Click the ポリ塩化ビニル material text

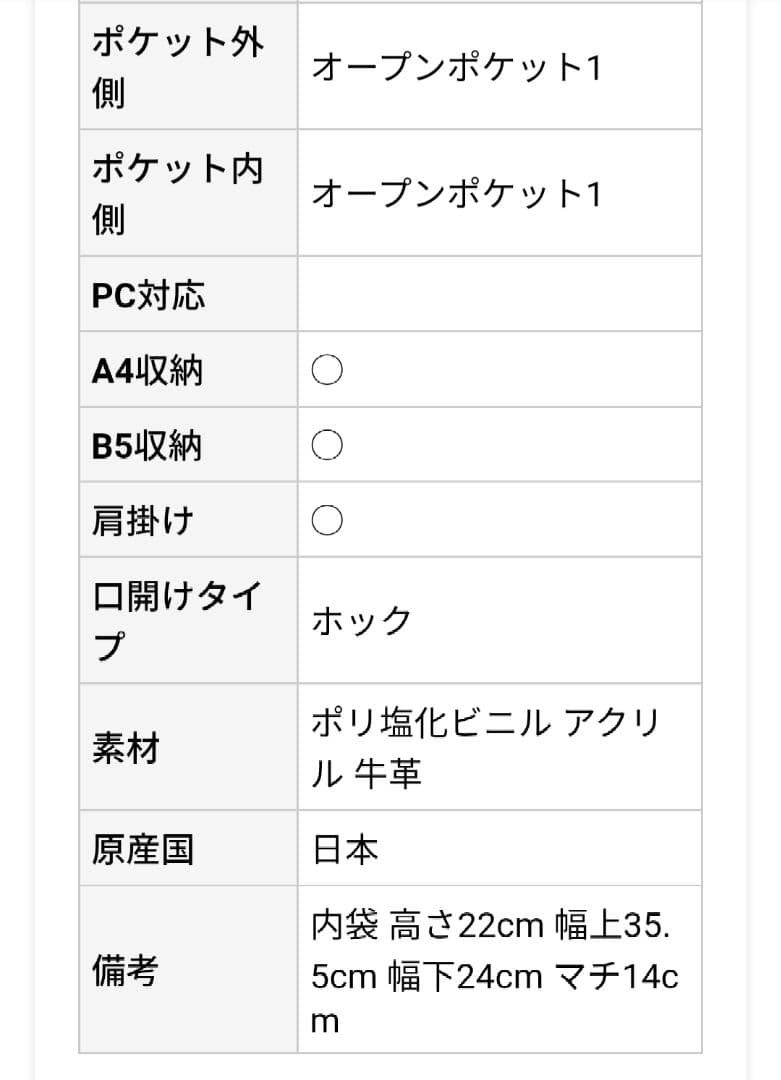coord(430,722)
